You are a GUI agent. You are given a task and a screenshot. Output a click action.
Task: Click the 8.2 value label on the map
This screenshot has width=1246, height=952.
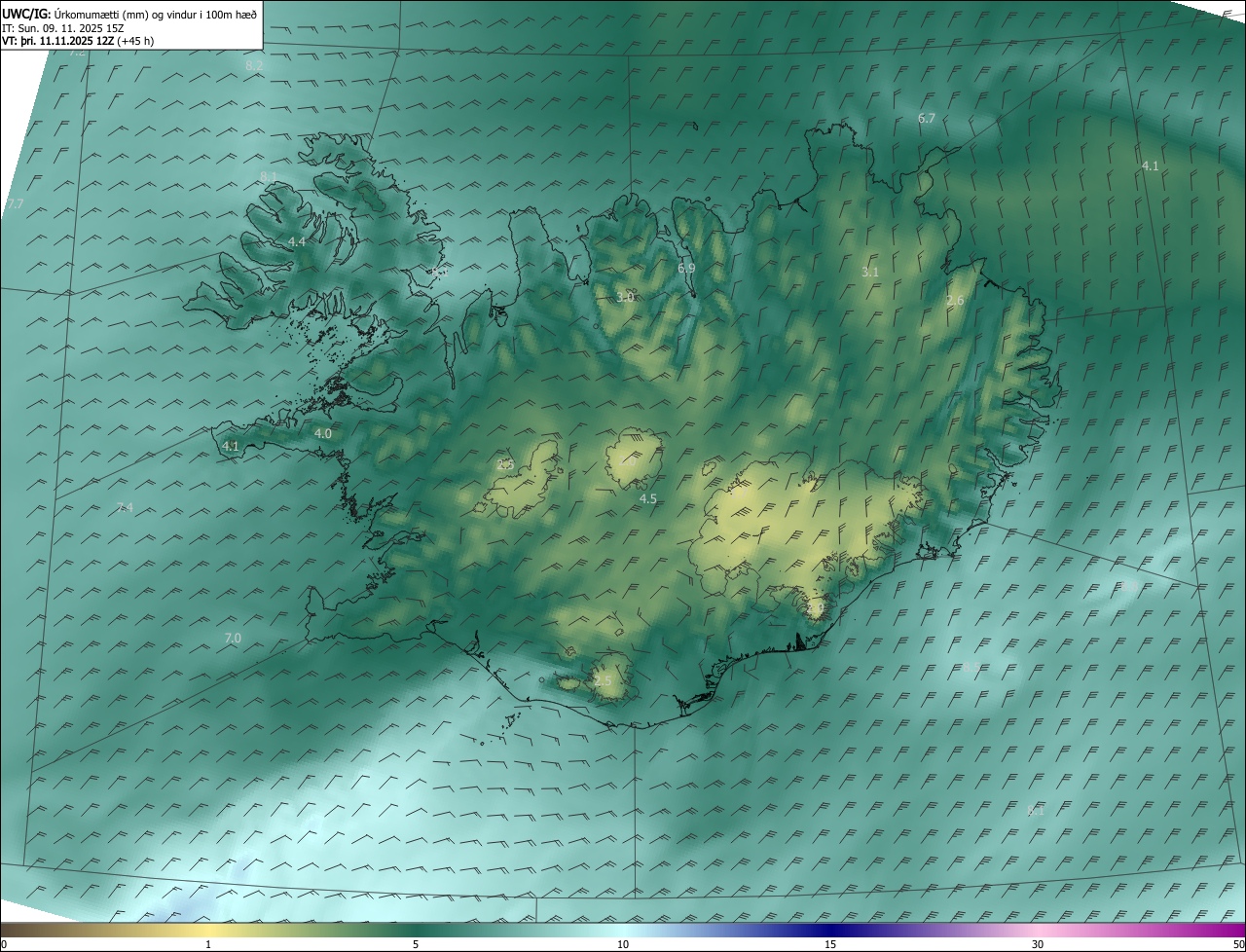coord(254,65)
